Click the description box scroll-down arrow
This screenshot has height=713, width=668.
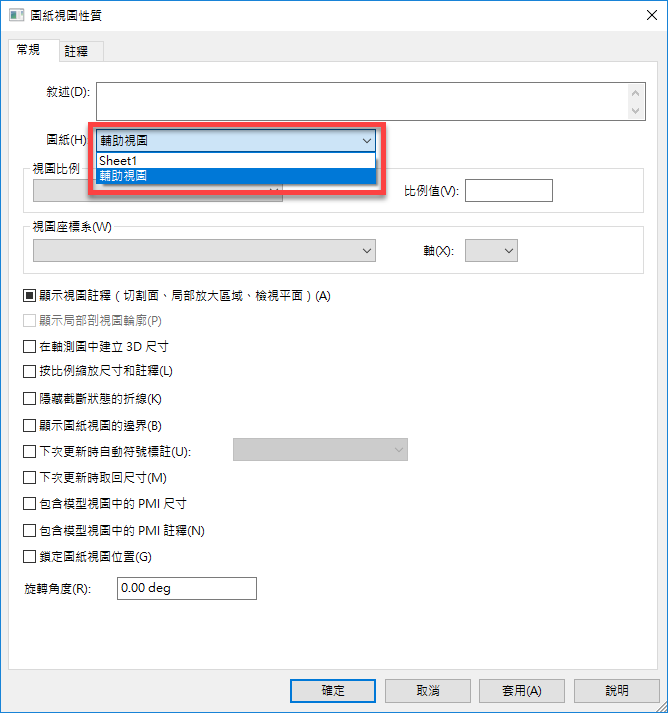click(x=635, y=110)
